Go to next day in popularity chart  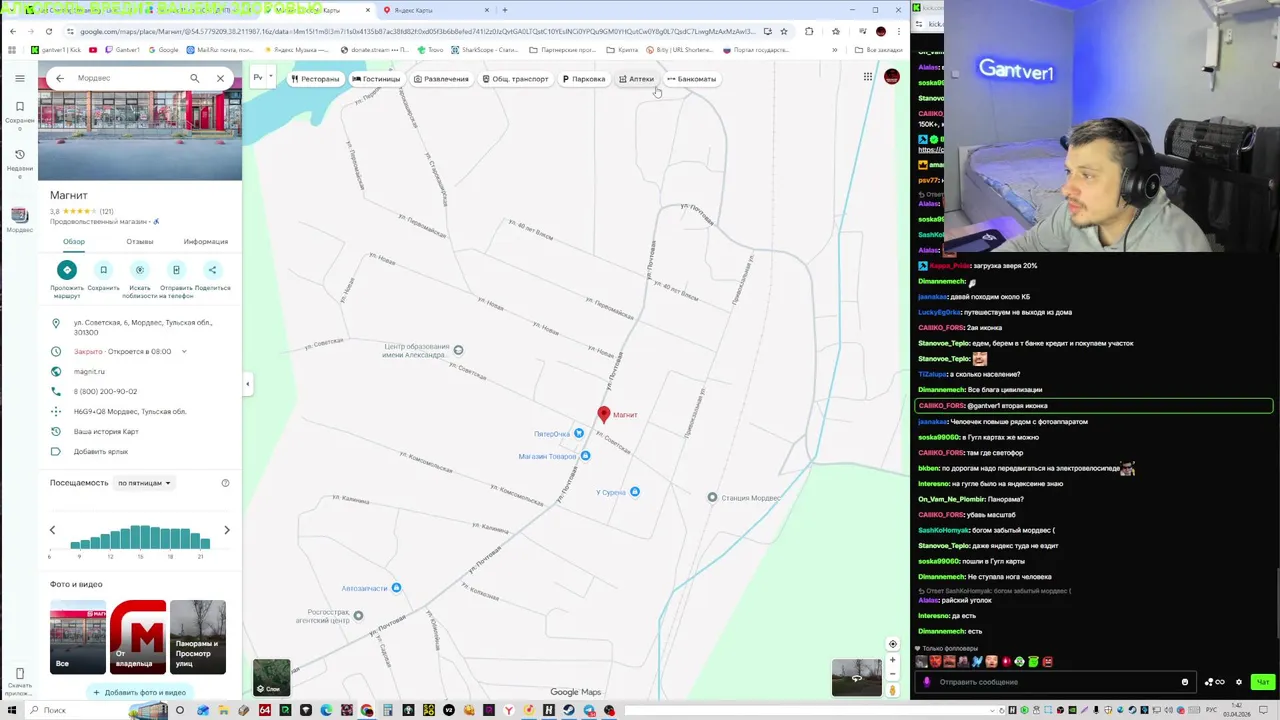(227, 530)
